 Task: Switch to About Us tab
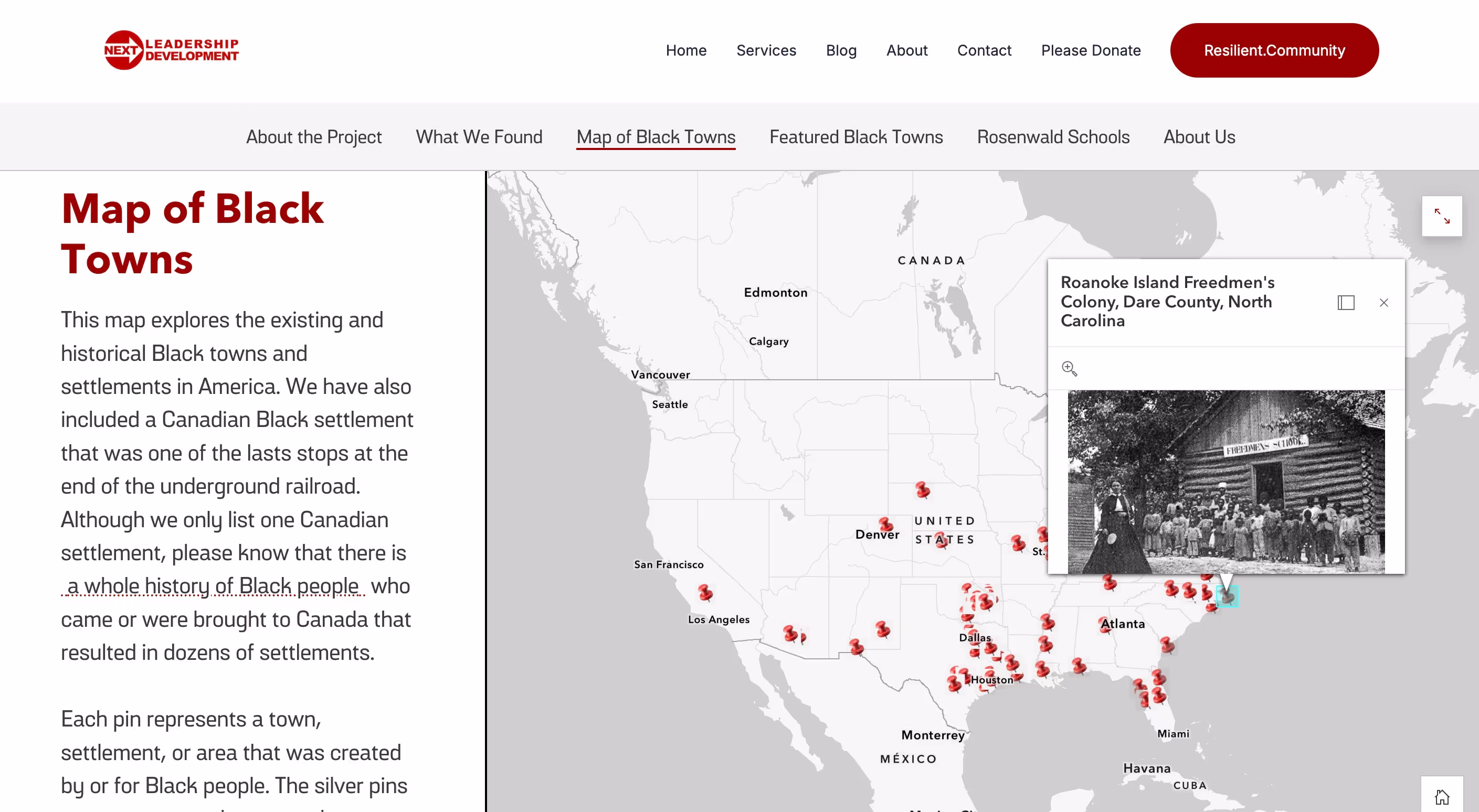tap(1199, 136)
